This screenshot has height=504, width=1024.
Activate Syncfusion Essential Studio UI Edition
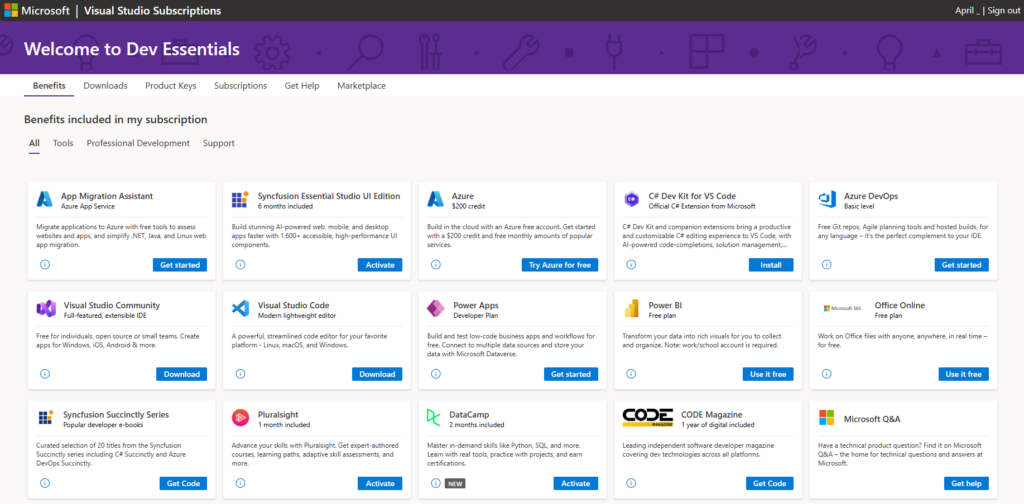pos(380,265)
